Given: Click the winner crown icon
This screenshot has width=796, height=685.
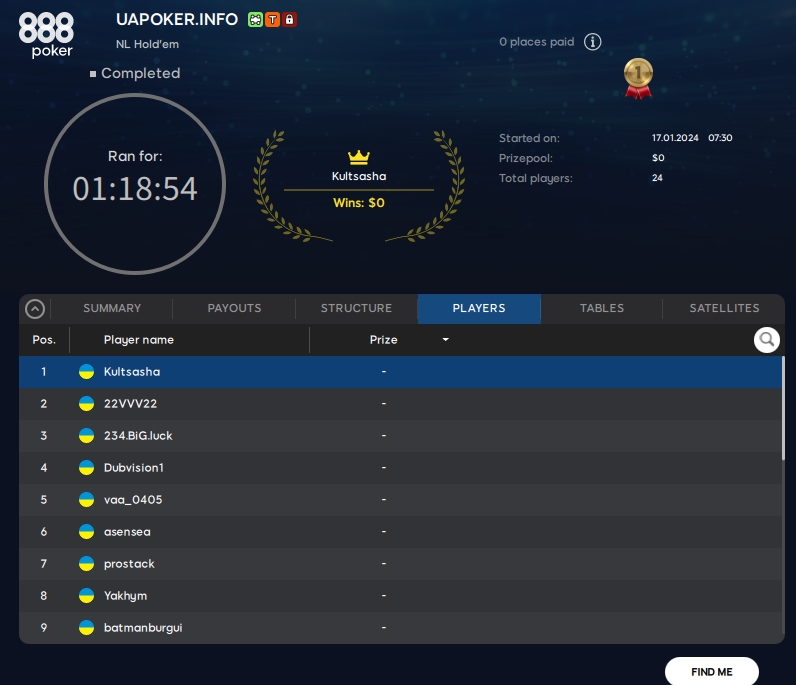Looking at the screenshot, I should (359, 157).
